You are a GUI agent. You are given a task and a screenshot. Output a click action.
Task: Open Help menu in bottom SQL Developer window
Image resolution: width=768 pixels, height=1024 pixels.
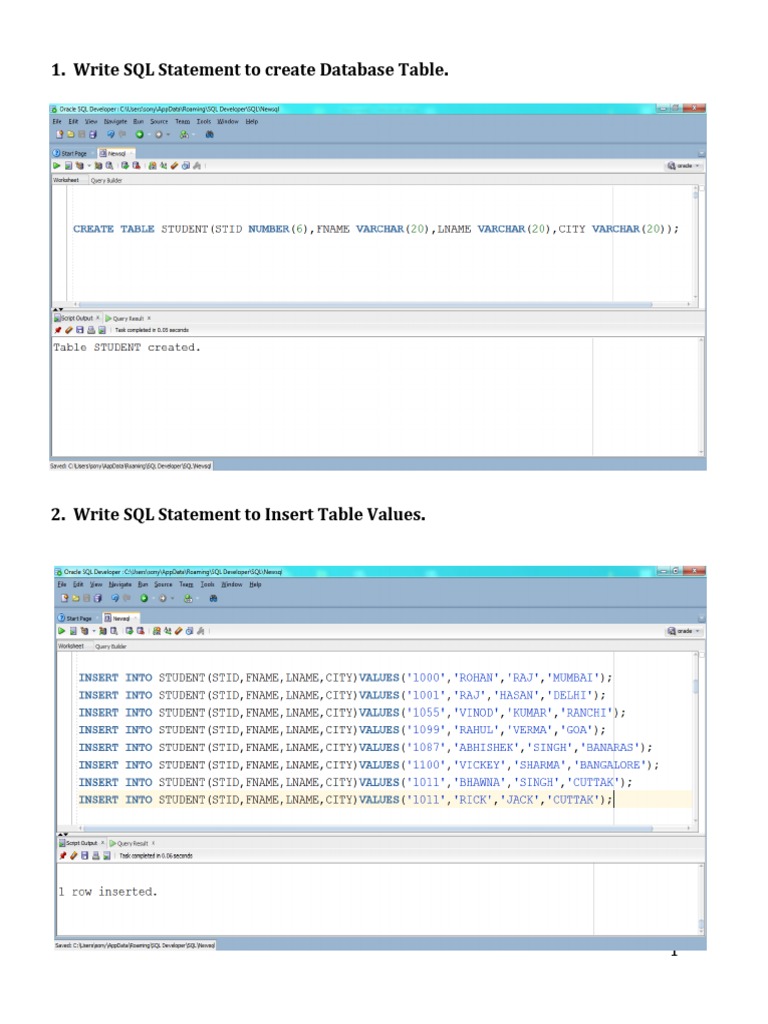[255, 584]
